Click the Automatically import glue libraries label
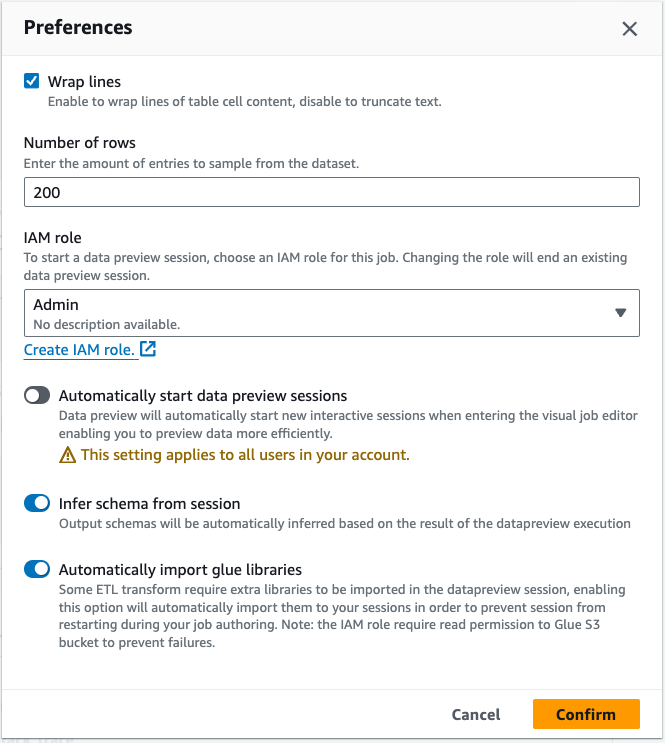 point(180,570)
